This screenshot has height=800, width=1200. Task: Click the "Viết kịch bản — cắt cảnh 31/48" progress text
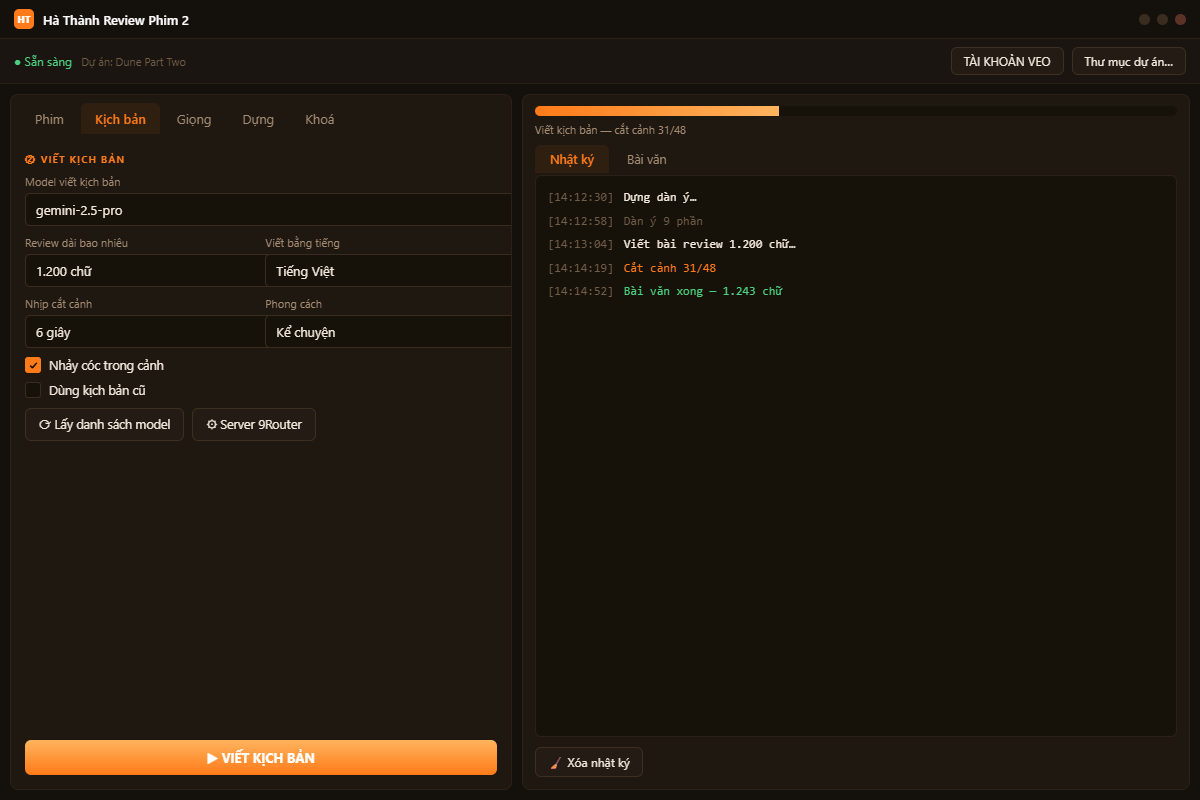click(x=610, y=130)
